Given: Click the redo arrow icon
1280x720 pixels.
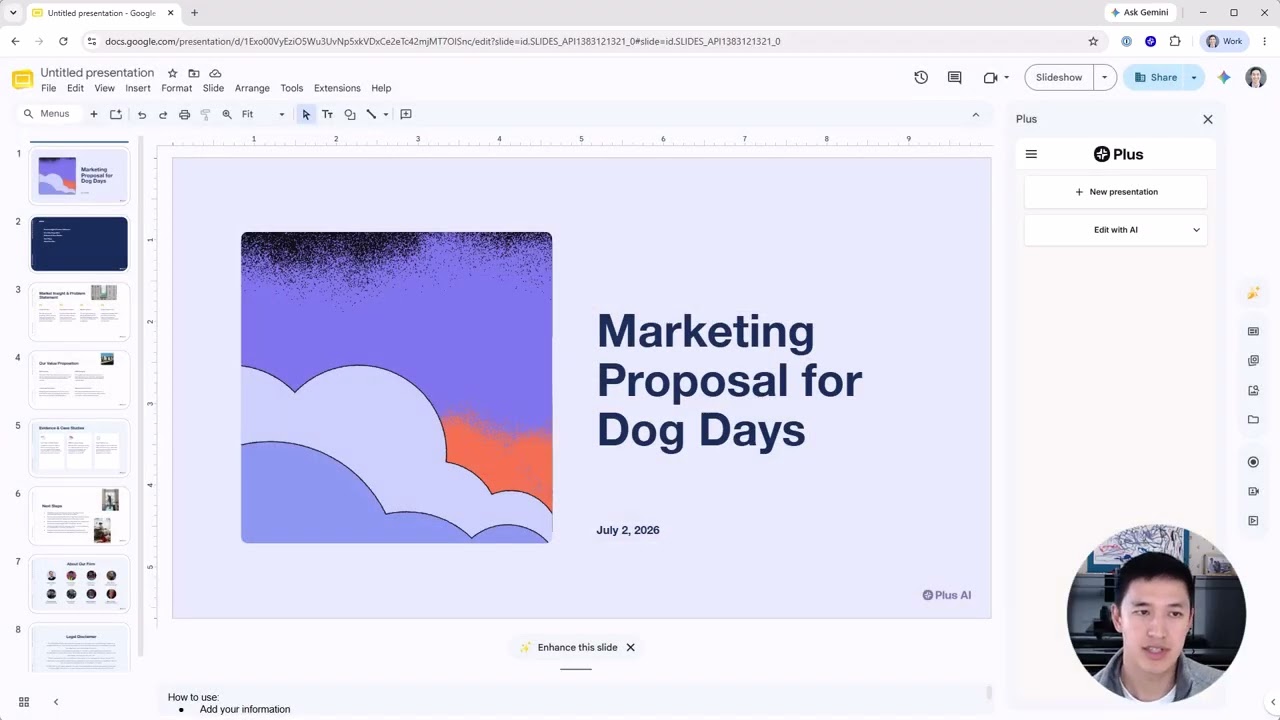Looking at the screenshot, I should click(x=163, y=114).
